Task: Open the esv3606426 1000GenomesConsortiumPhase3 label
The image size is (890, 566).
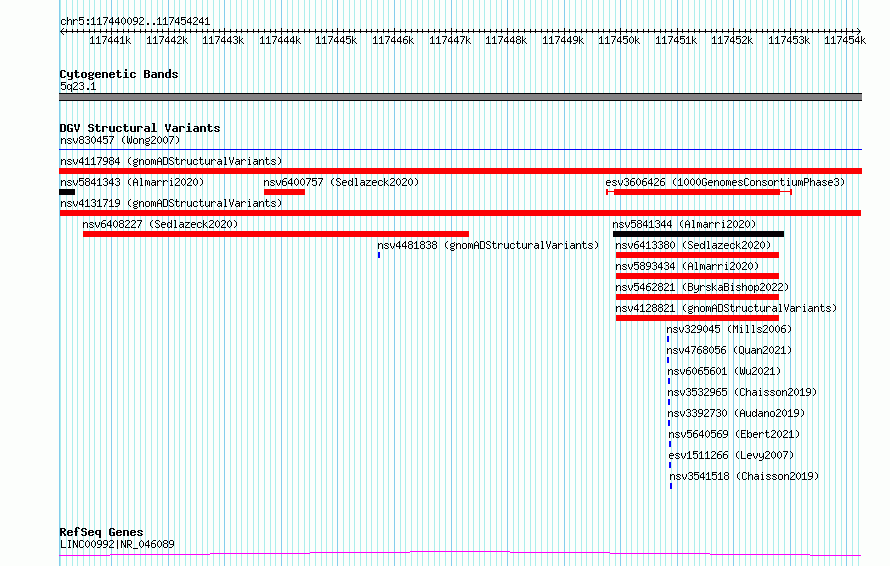Action: tap(725, 182)
